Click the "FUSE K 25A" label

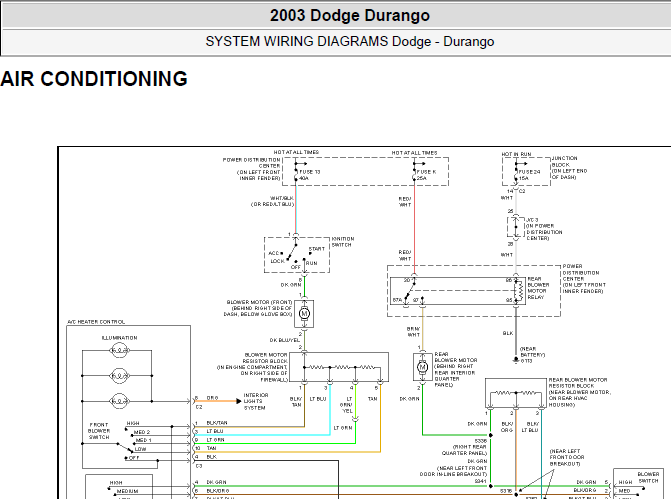426,175
